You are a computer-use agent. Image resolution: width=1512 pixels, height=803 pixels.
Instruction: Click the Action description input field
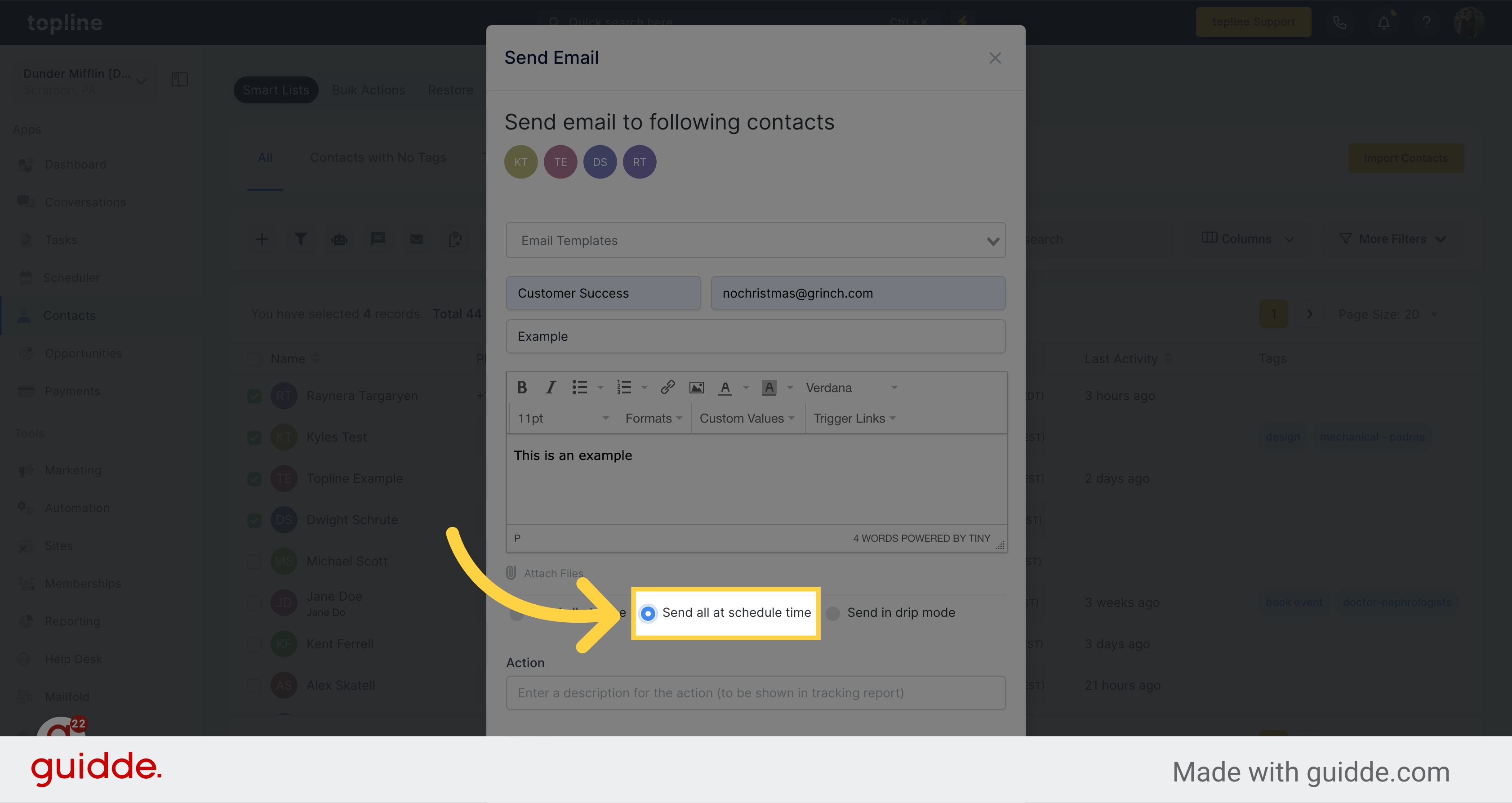coord(755,693)
